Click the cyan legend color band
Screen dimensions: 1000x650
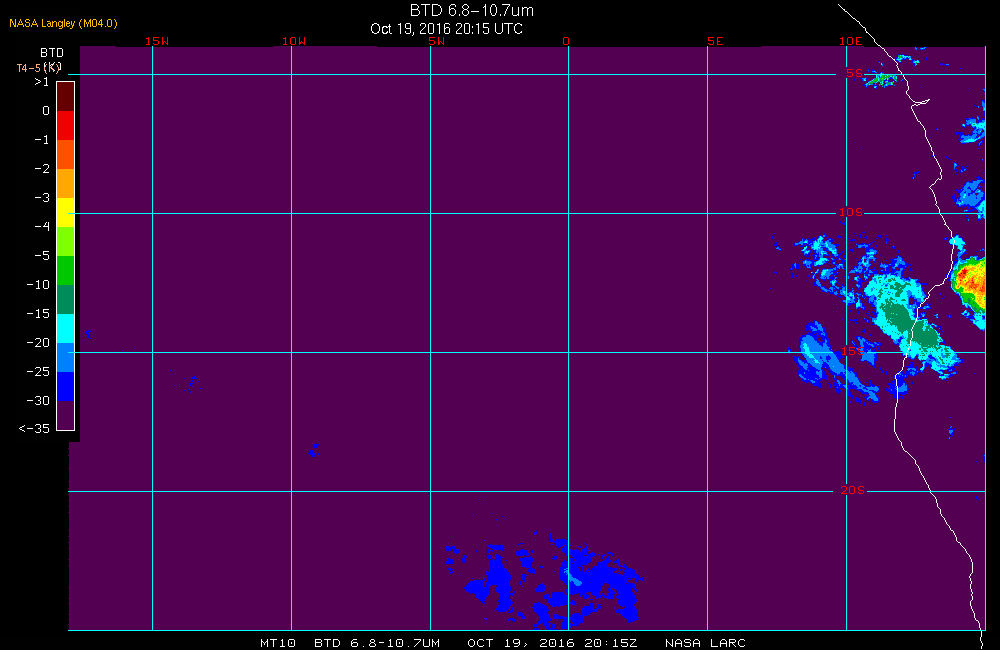tap(66, 329)
